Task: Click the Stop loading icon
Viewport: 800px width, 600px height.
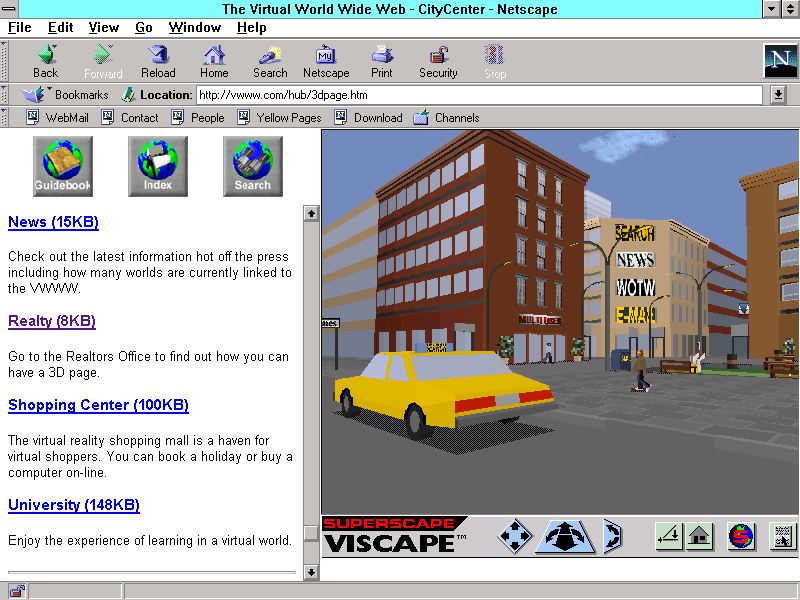Action: (x=494, y=61)
